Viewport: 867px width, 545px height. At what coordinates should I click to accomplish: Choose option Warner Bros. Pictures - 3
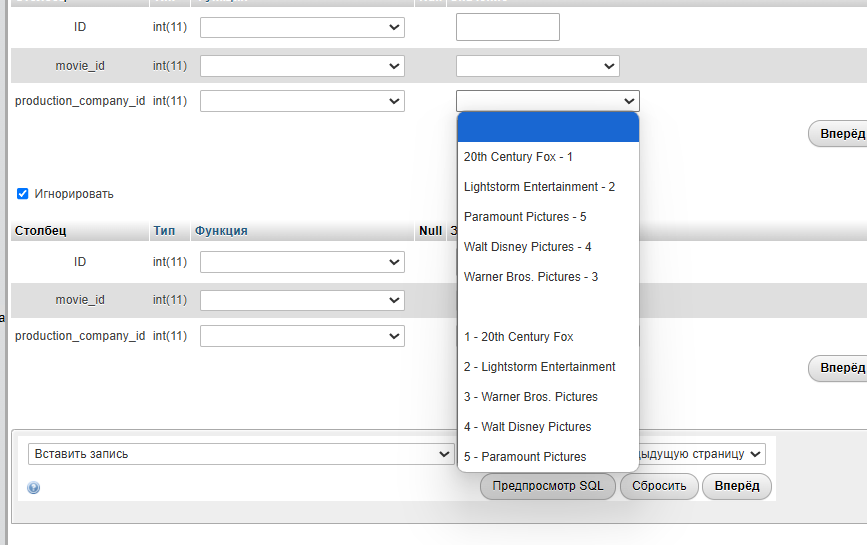coord(549,277)
